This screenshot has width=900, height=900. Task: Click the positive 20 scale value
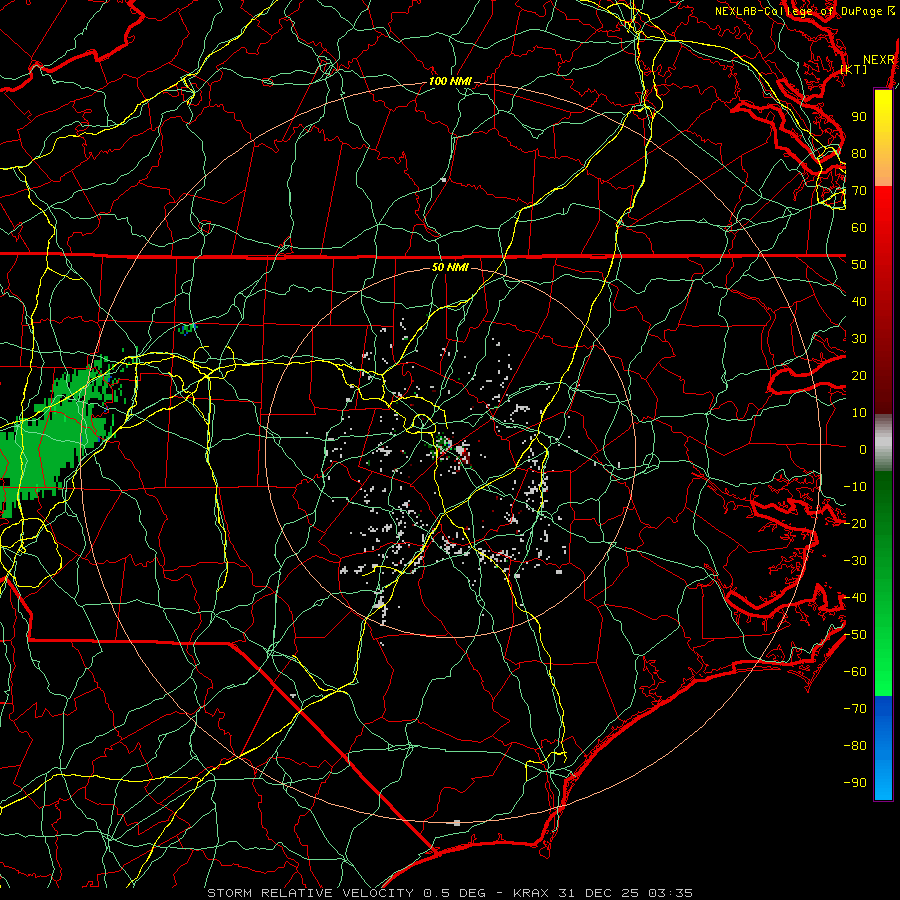pyautogui.click(x=859, y=376)
